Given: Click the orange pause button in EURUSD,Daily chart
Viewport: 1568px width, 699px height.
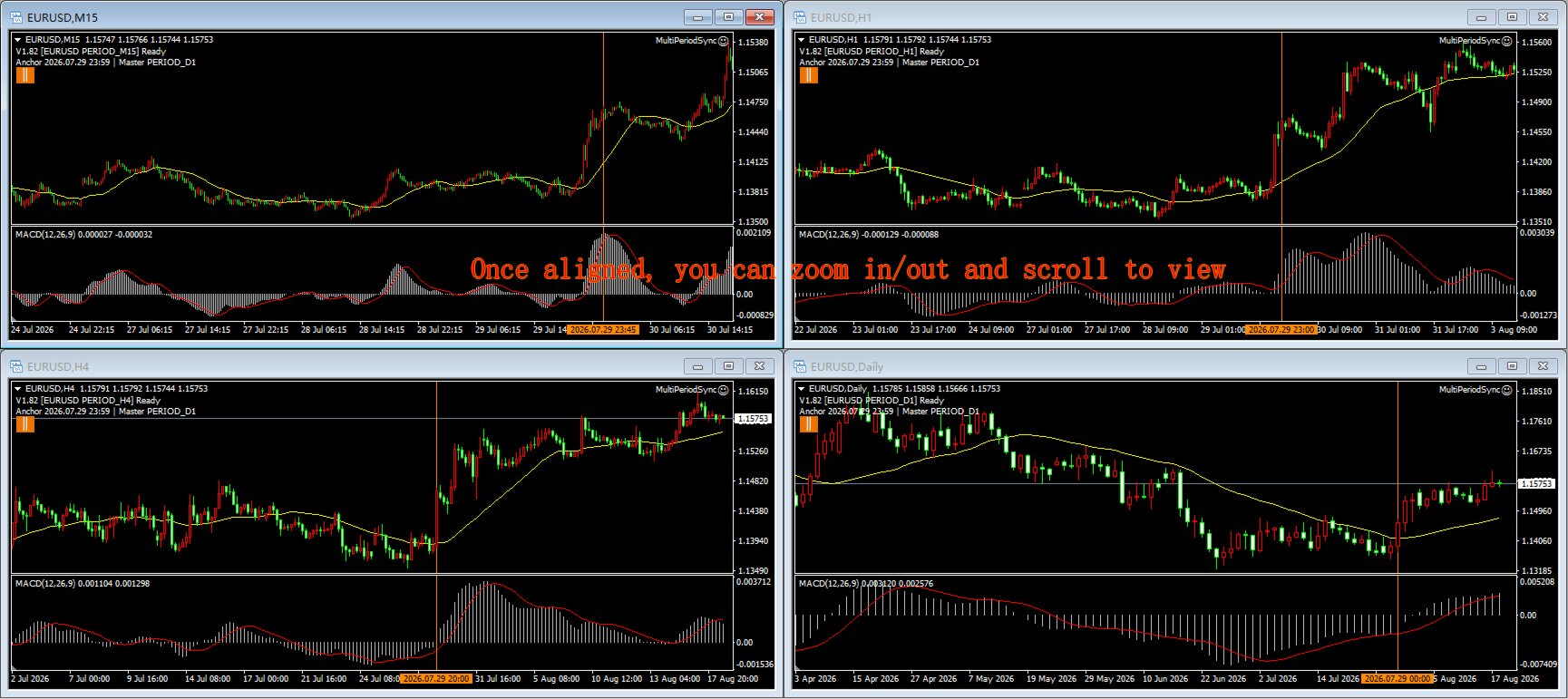Looking at the screenshot, I should pyautogui.click(x=809, y=424).
